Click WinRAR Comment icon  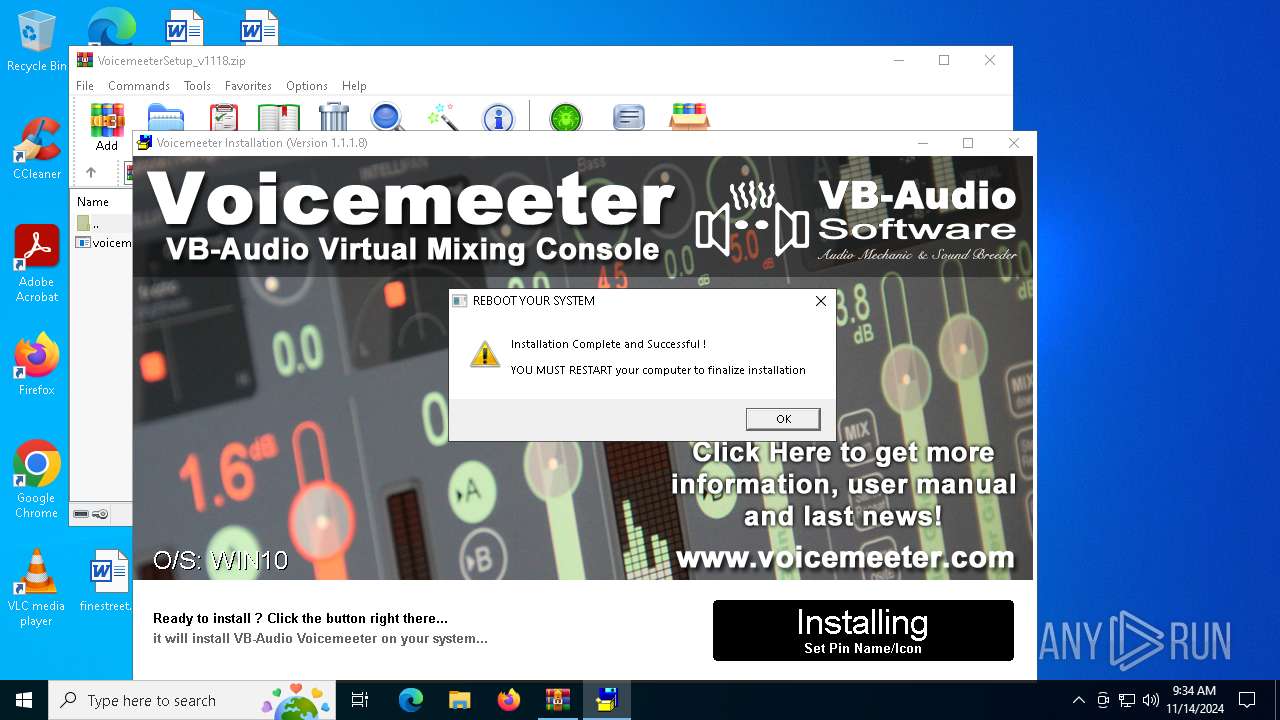coord(628,118)
